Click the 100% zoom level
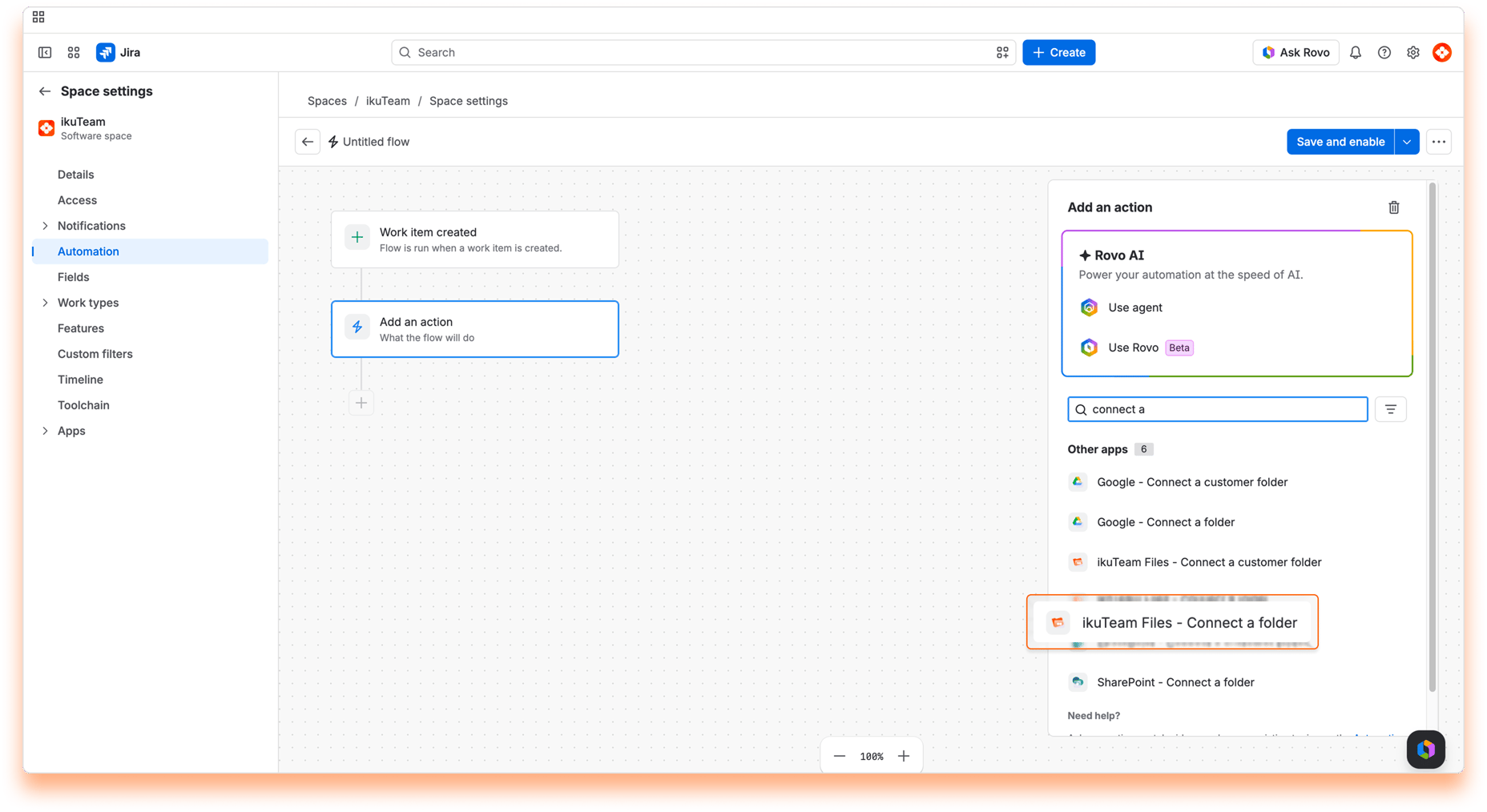This screenshot has width=1487, height=812. [x=872, y=756]
